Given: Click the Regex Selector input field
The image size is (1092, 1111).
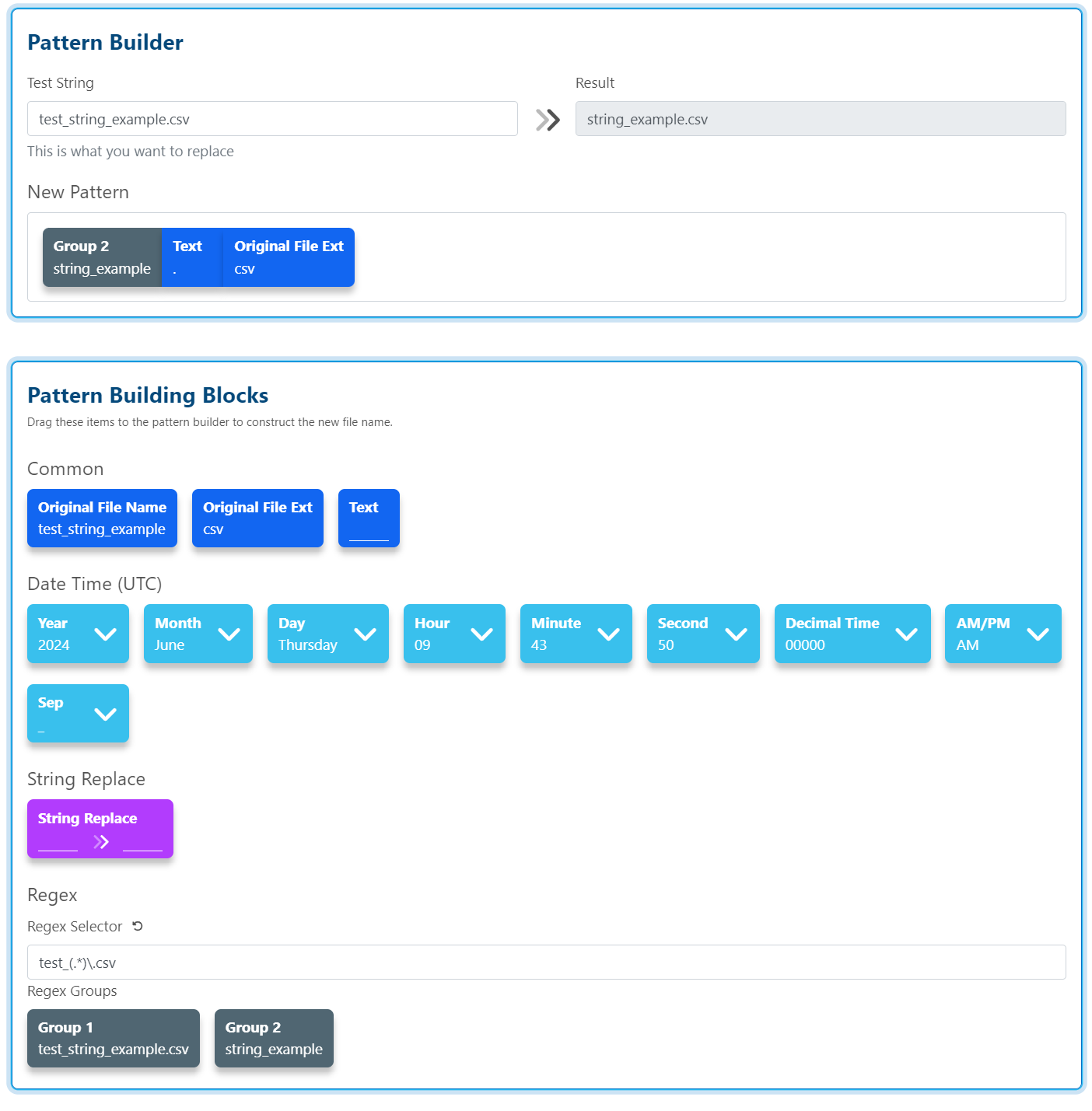Looking at the screenshot, I should [x=546, y=963].
